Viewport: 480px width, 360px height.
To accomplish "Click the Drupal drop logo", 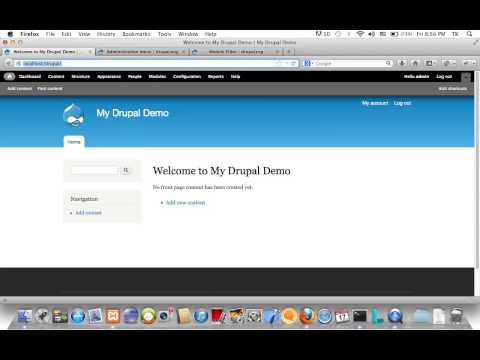I will click(x=73, y=115).
